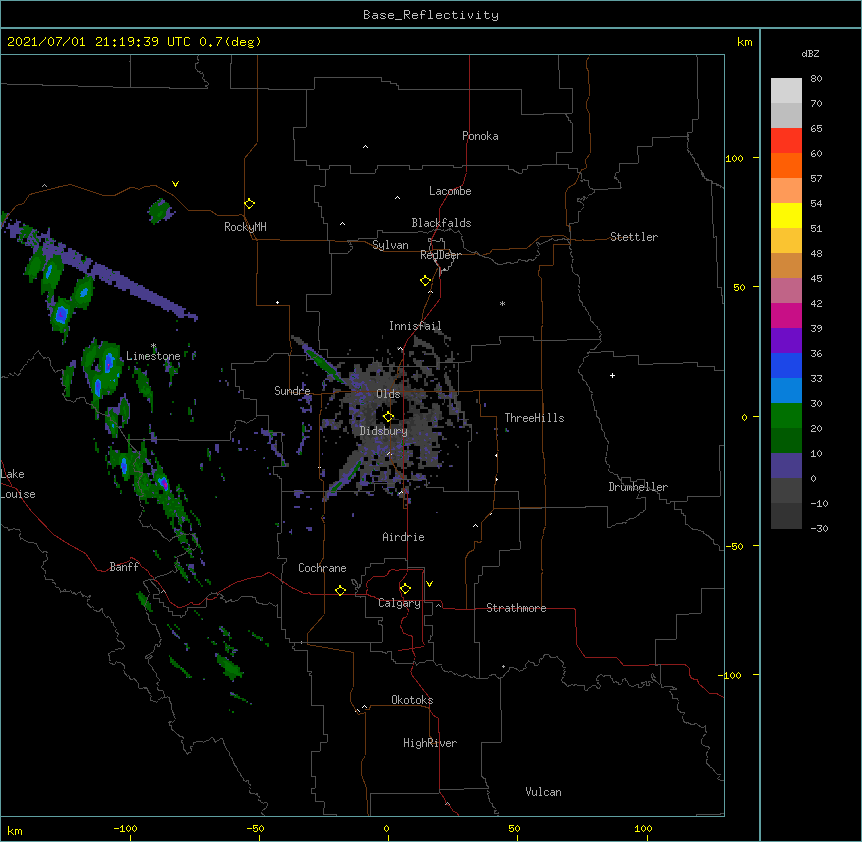
Task: Click the Limestone label
Action: (x=153, y=356)
